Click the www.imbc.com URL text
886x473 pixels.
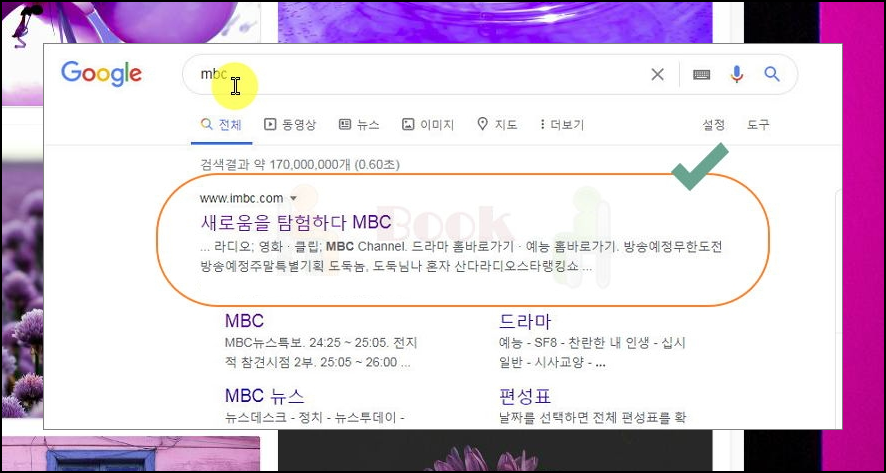[x=241, y=198]
